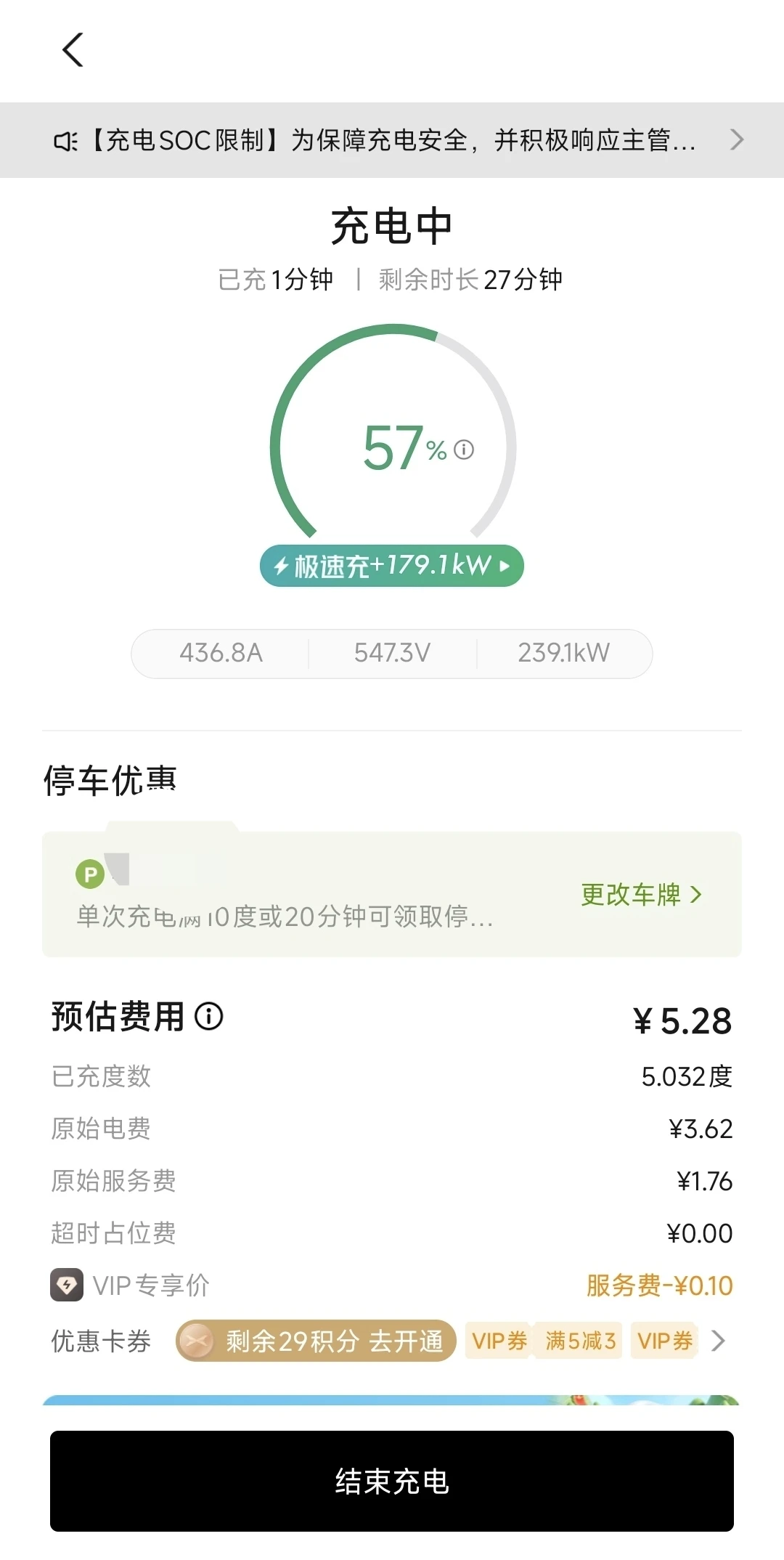
Task: Tap the lightning bolt on 极速充 badge
Action: click(x=281, y=566)
